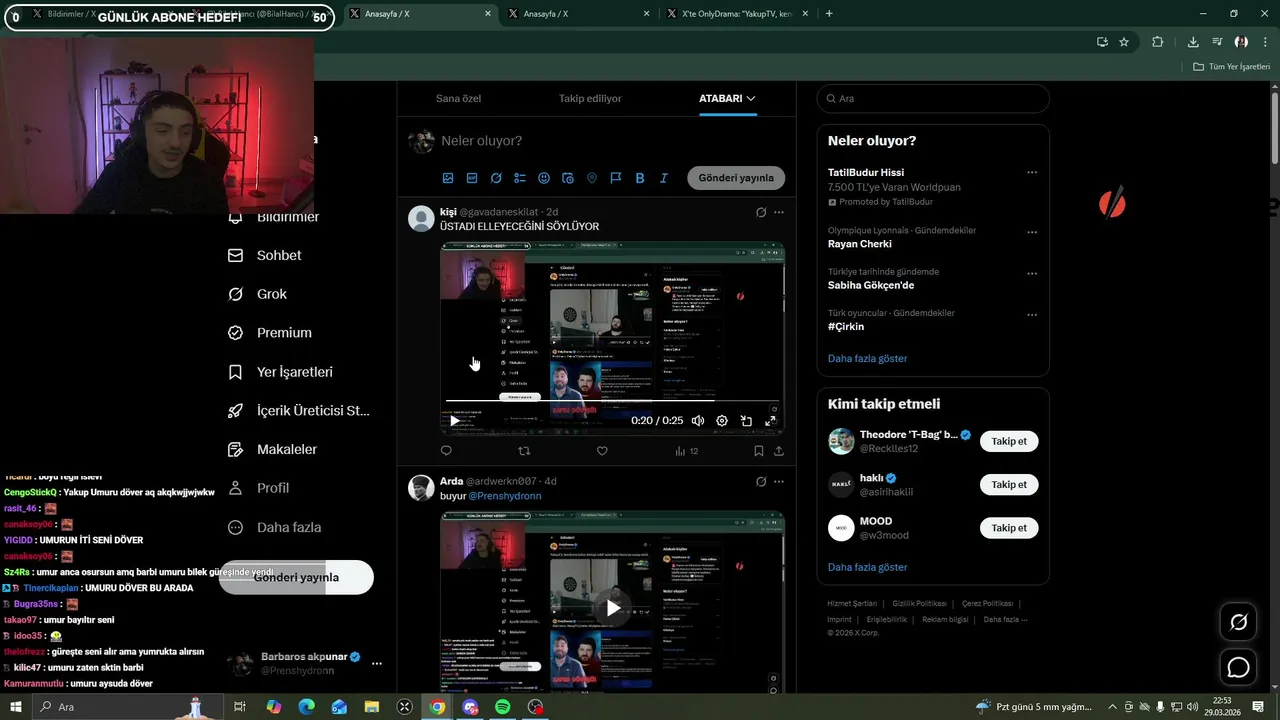The width and height of the screenshot is (1280, 720).
Task: Bookmark this page with star icon
Action: point(1124,42)
